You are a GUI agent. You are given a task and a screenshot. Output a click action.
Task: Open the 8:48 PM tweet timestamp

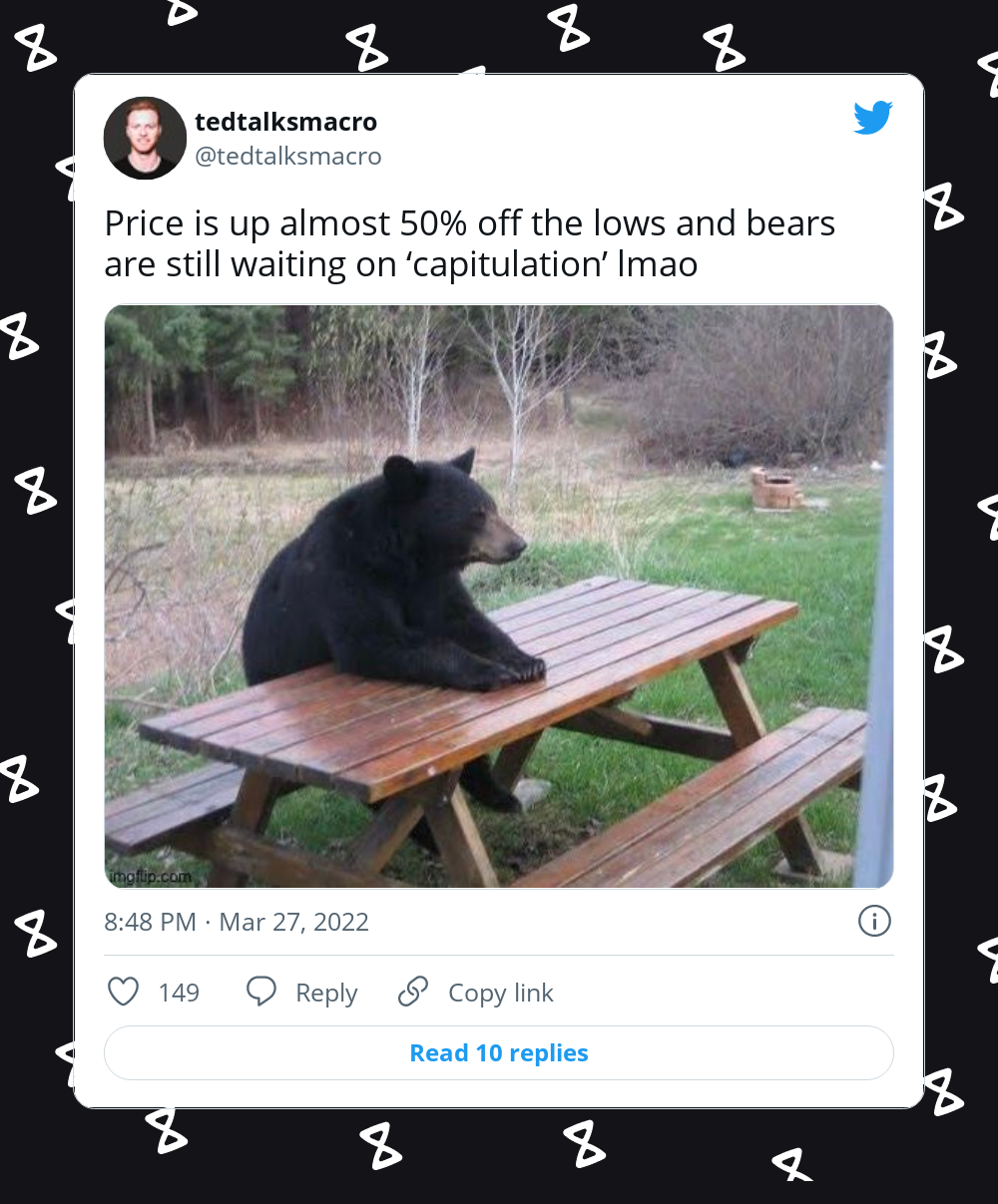pos(150,922)
